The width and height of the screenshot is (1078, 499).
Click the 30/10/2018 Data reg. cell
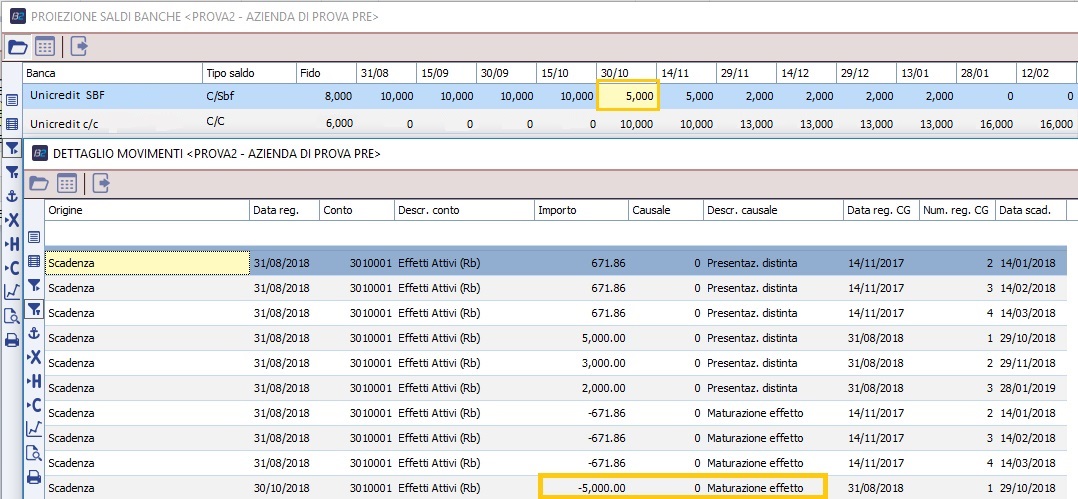pos(285,488)
